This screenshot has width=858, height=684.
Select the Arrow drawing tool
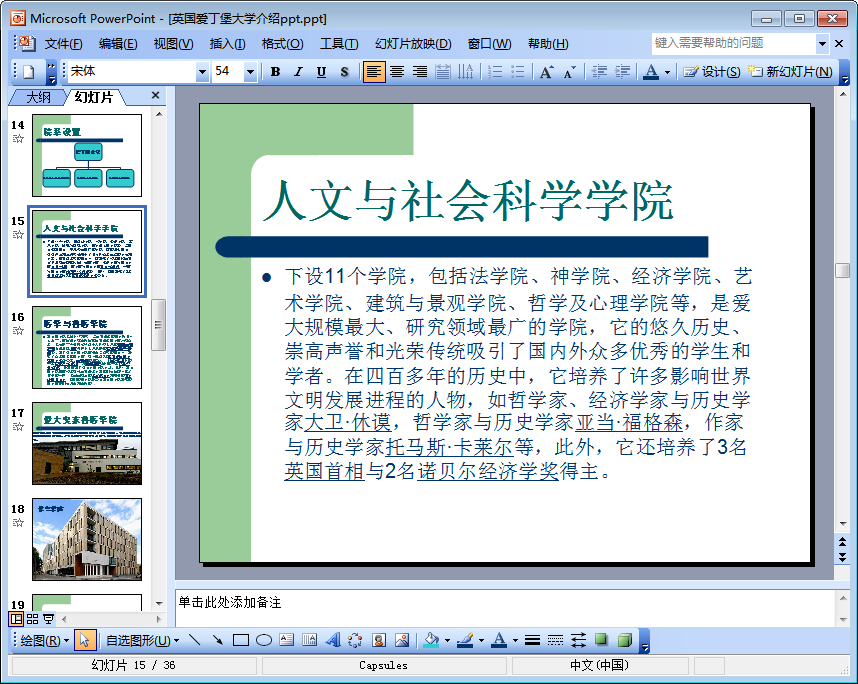218,640
